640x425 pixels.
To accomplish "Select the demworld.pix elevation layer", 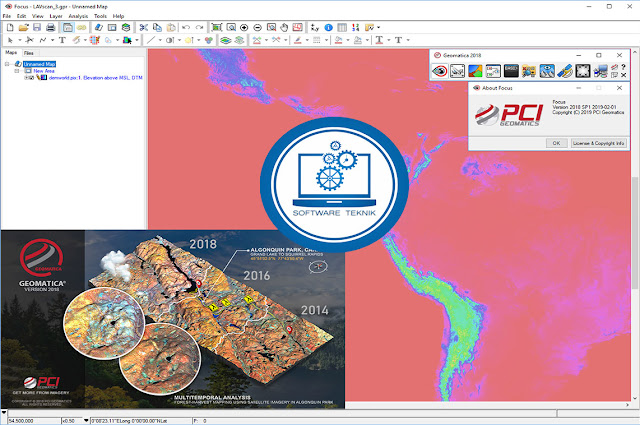I will 96,78.
